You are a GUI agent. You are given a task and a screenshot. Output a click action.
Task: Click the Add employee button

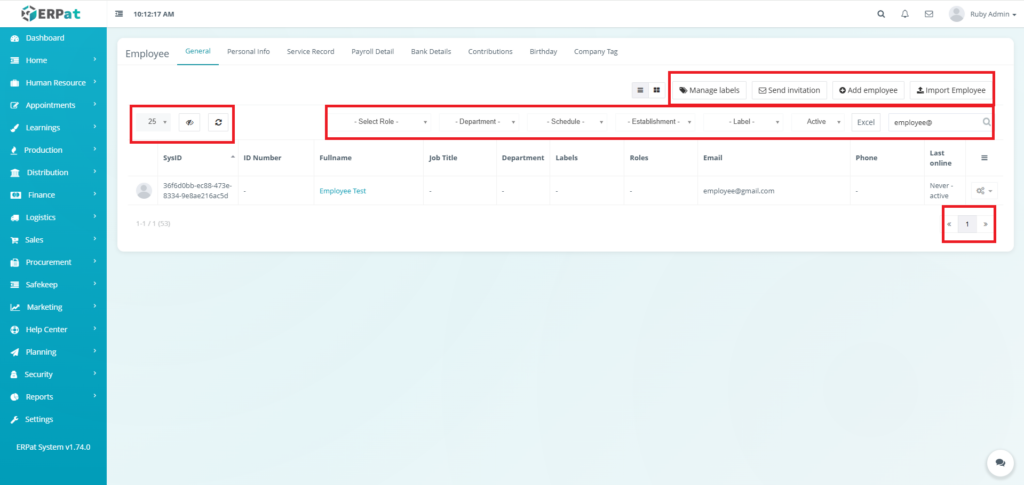pos(868,90)
